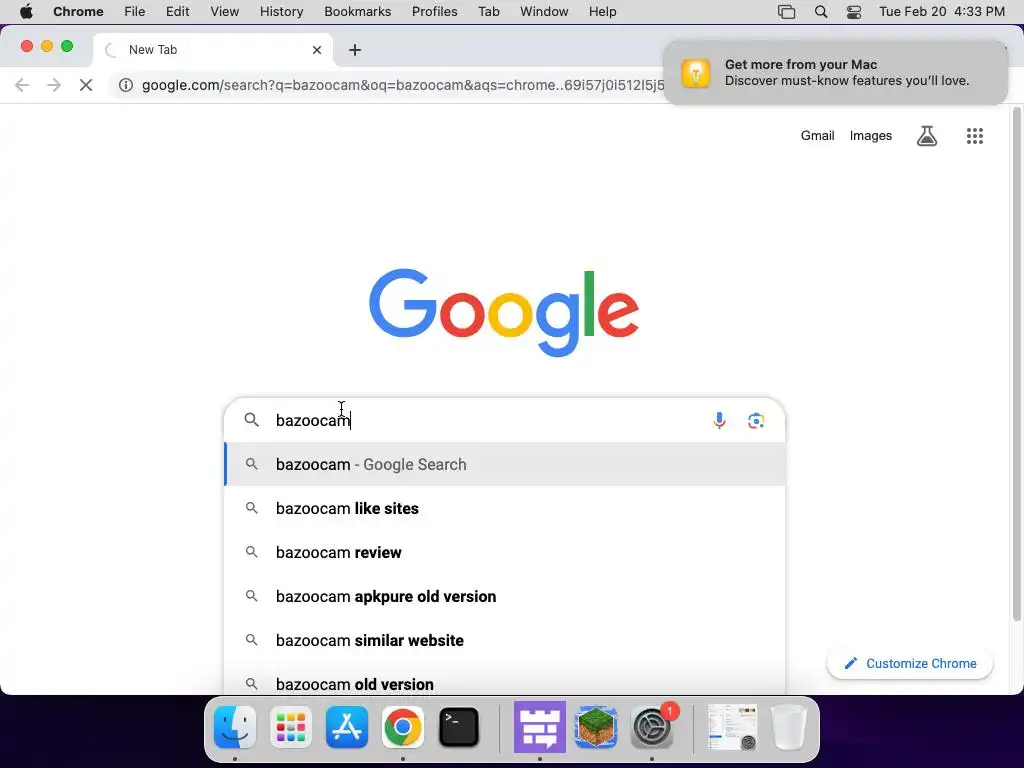Image resolution: width=1024 pixels, height=768 pixels.
Task: Click Chrome icon in the Dock
Action: (x=403, y=727)
